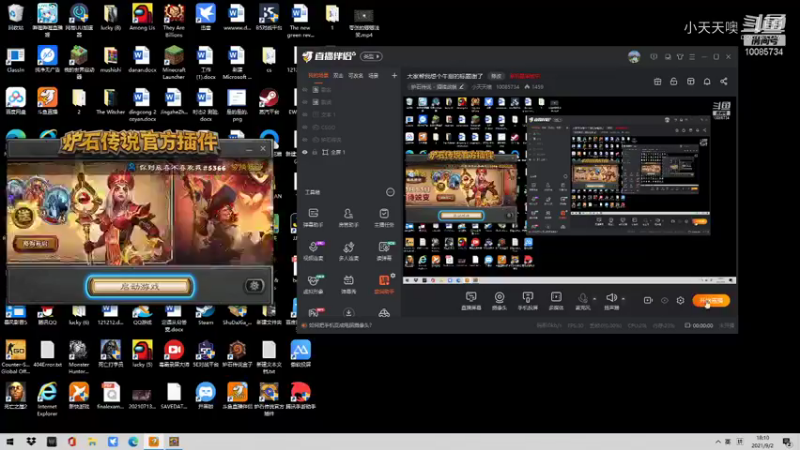Edit the 炉石传说 category tag
Viewport: 800px width, 450px height.
(x=437, y=87)
